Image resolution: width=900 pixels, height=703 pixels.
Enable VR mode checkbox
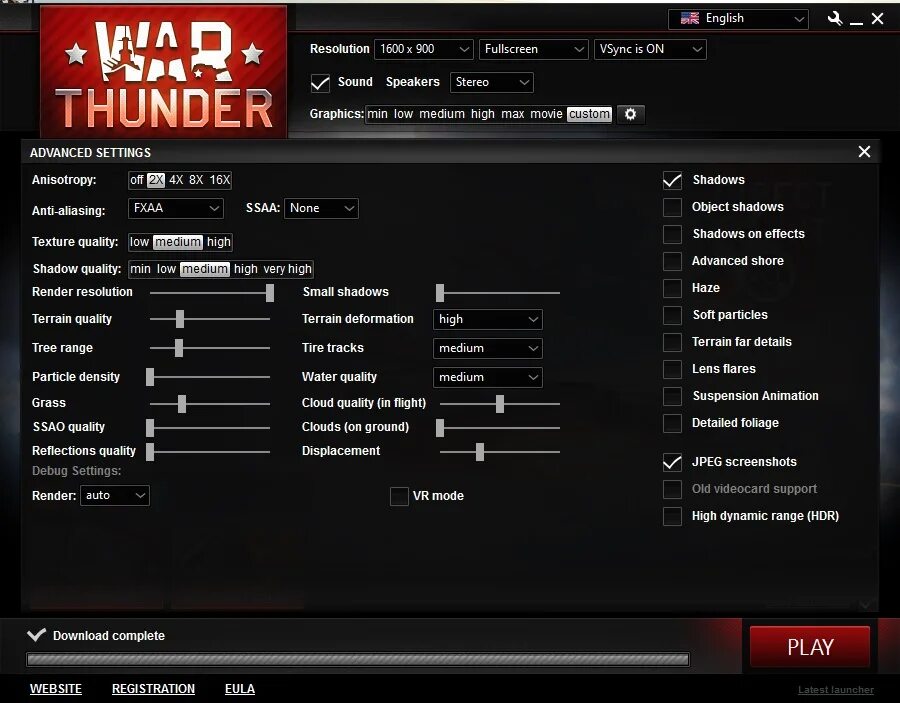[399, 496]
